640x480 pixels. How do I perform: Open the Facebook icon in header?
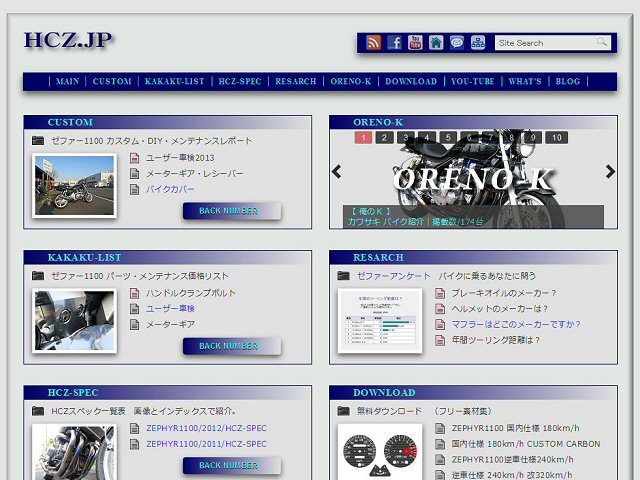[394, 42]
